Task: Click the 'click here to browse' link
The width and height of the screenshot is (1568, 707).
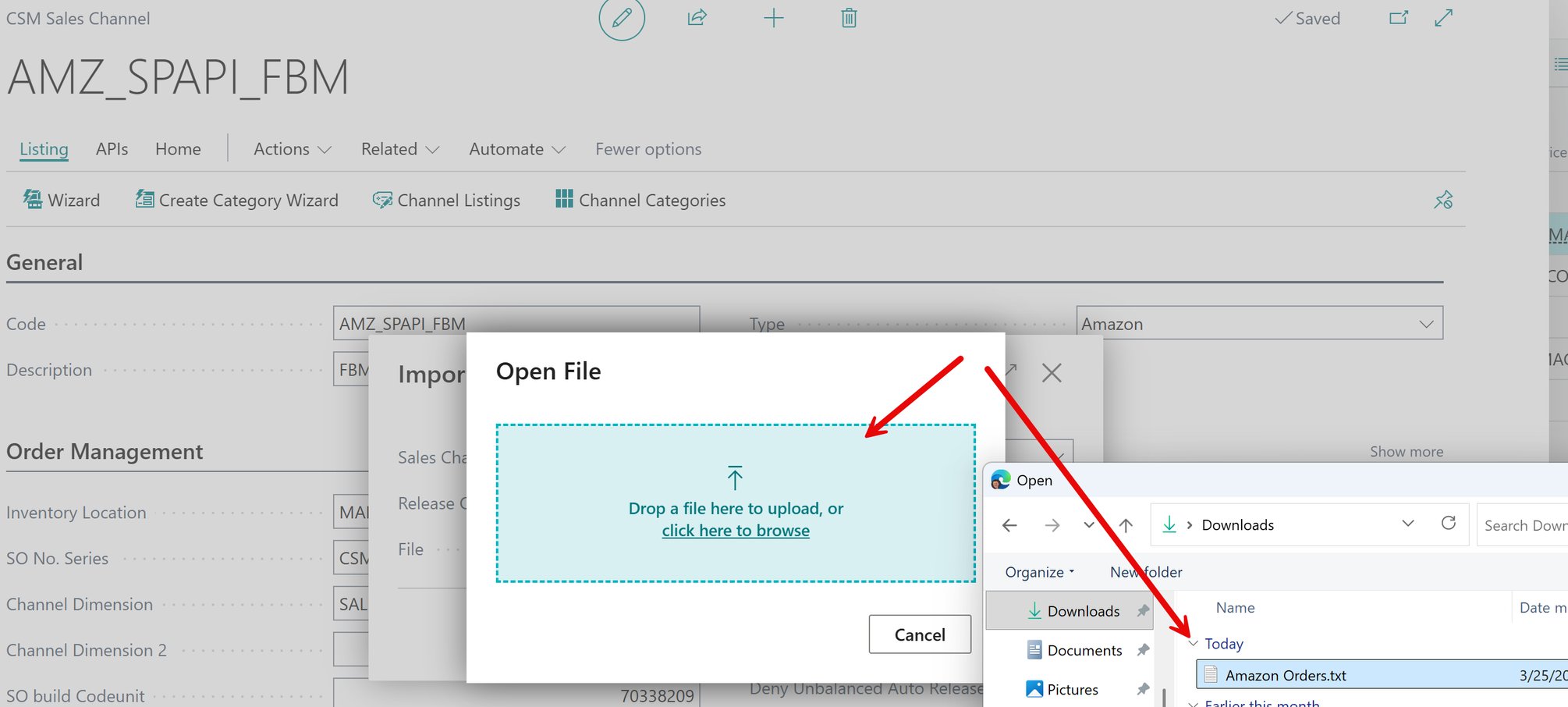Action: coord(736,531)
